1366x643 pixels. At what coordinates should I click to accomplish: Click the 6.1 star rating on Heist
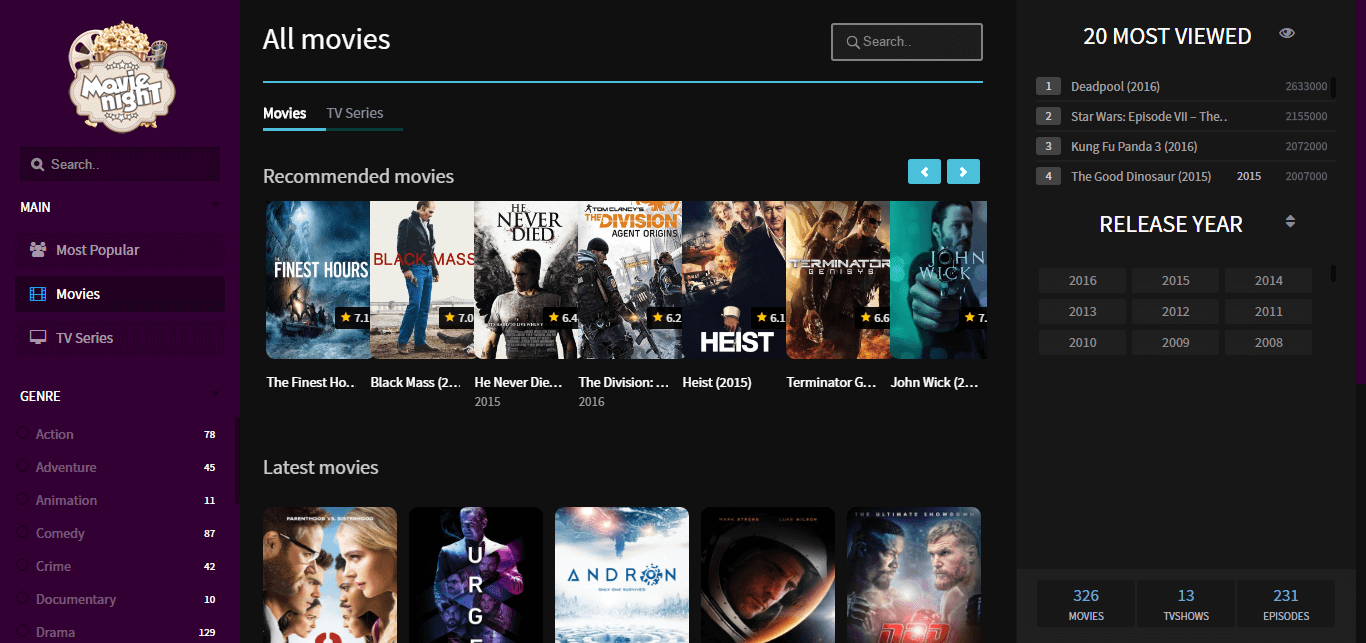769,317
